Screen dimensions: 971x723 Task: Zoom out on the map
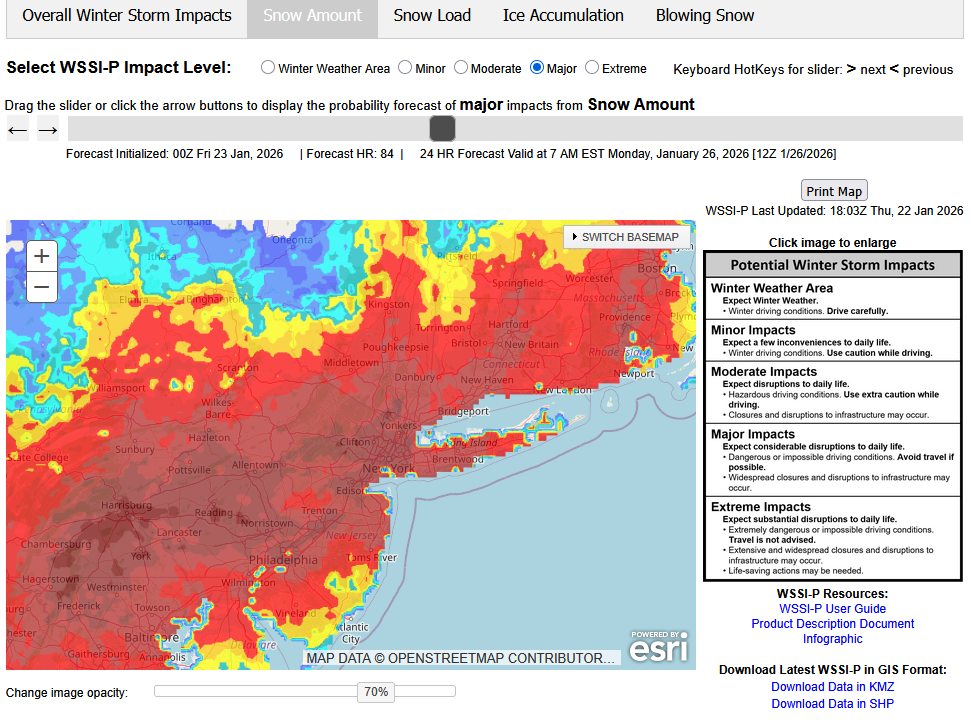click(41, 288)
